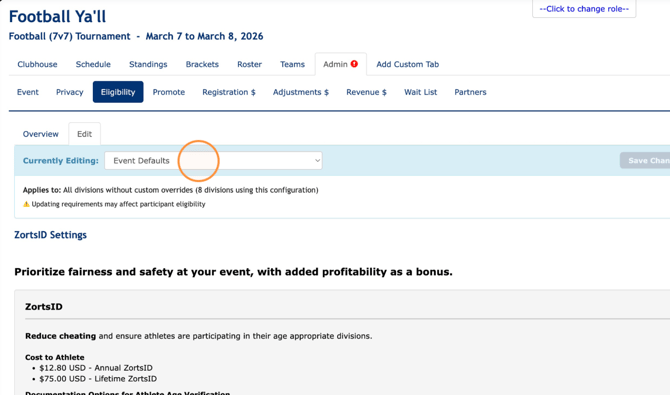Click the Reduce cheating description text
670x395 pixels.
point(198,336)
